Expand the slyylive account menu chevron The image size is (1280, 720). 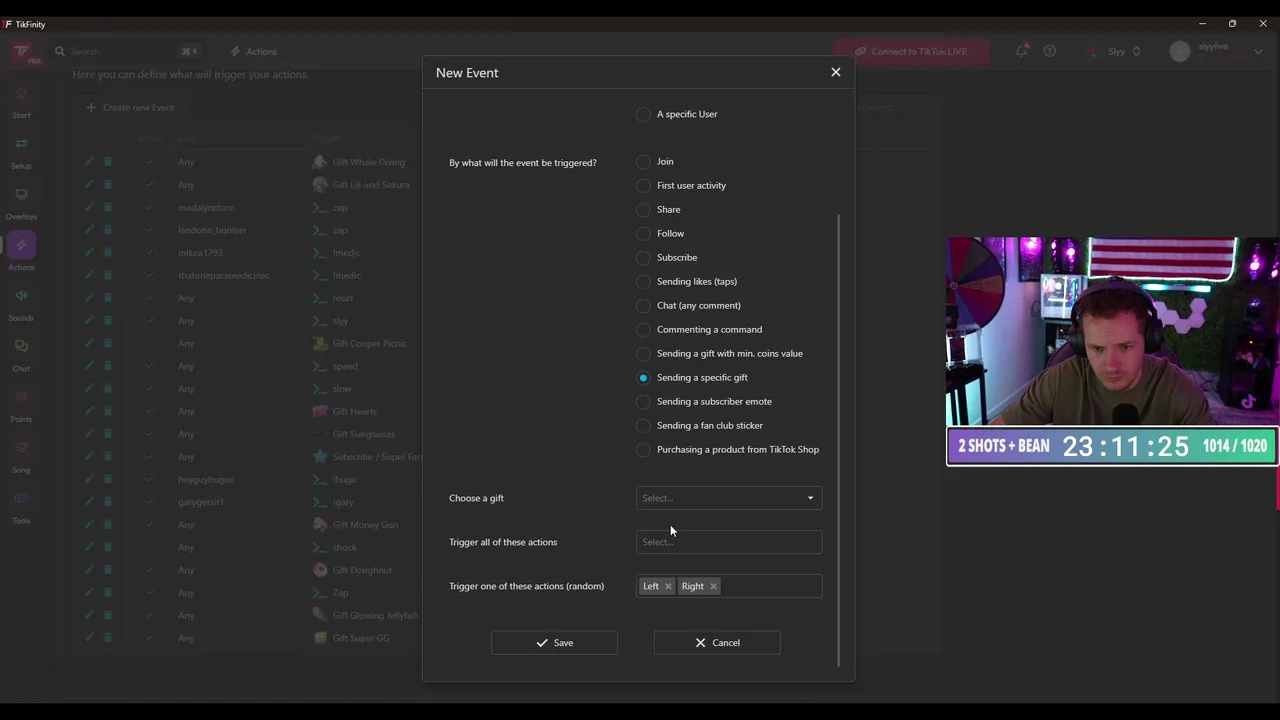coord(1257,52)
